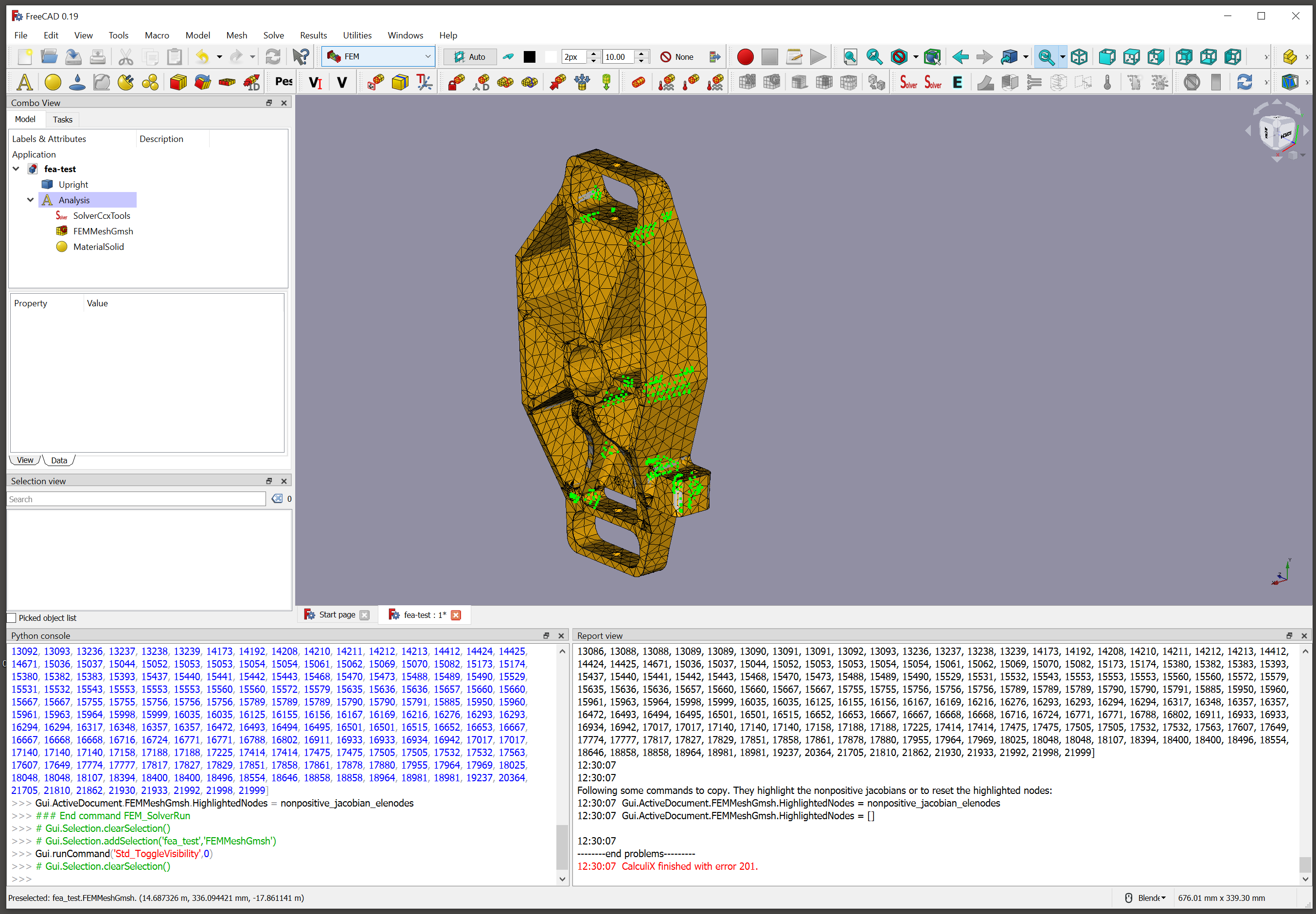Open sync view dropdown arrow
Viewport: 1316px width, 914px height.
tap(1063, 57)
